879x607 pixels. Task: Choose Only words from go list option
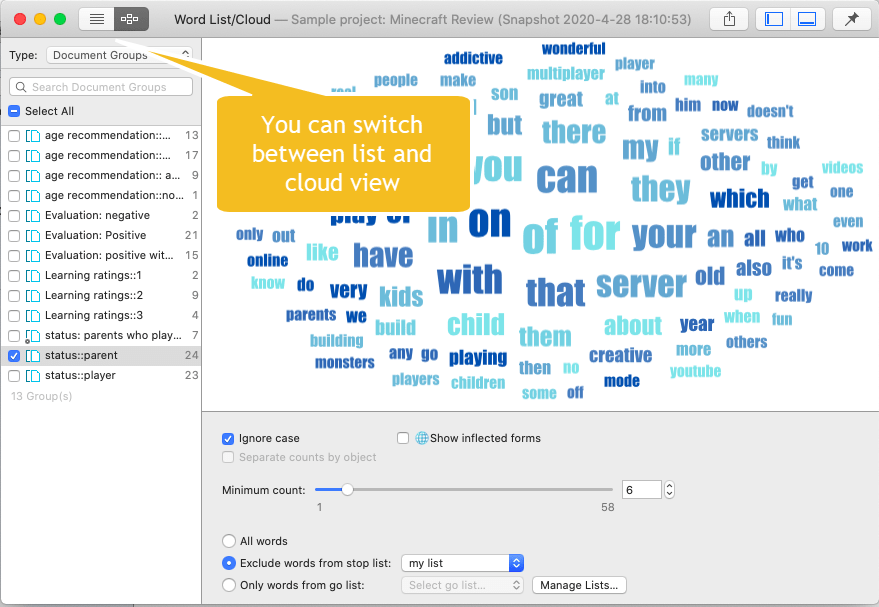click(229, 585)
